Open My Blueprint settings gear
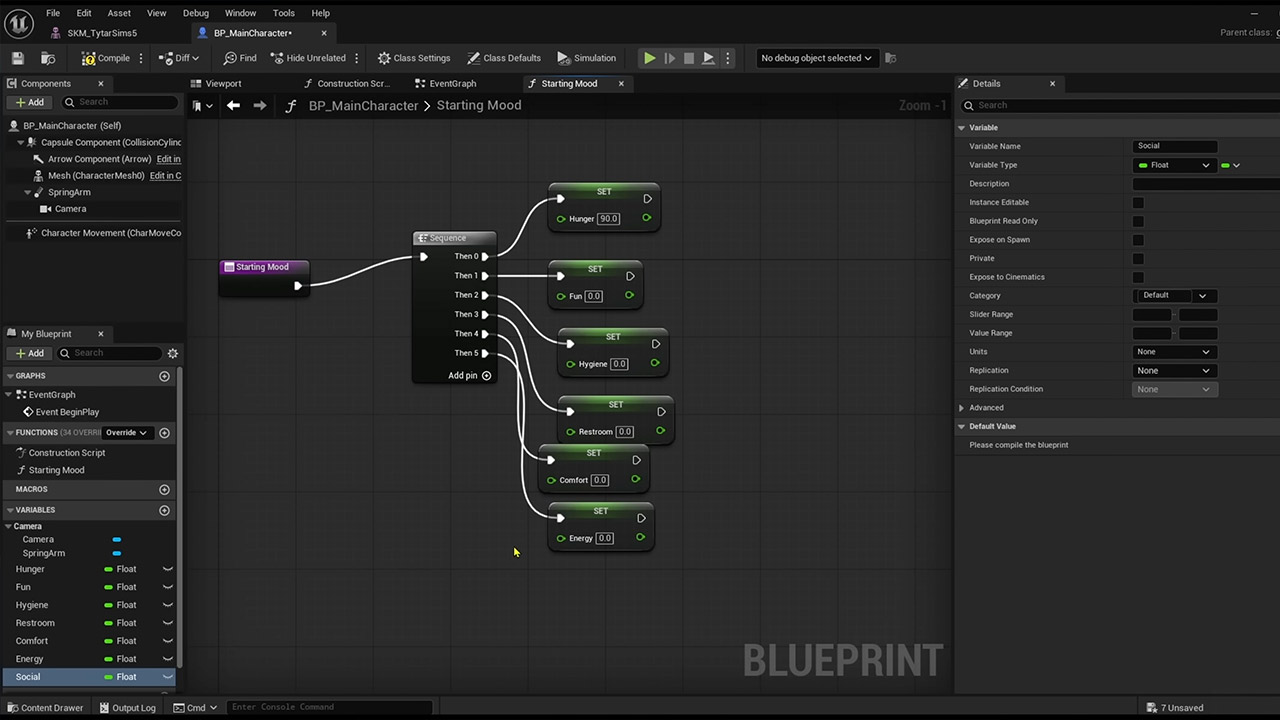 tap(172, 353)
